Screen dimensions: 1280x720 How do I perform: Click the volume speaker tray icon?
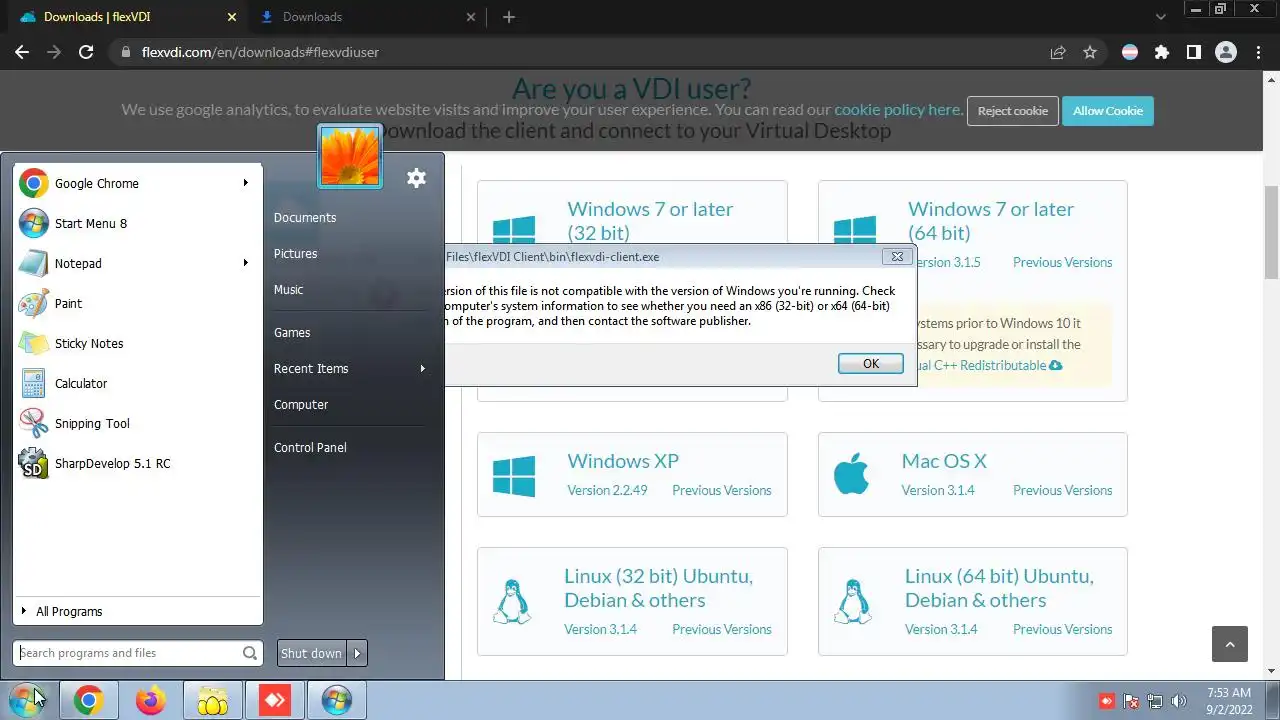pyautogui.click(x=1179, y=701)
